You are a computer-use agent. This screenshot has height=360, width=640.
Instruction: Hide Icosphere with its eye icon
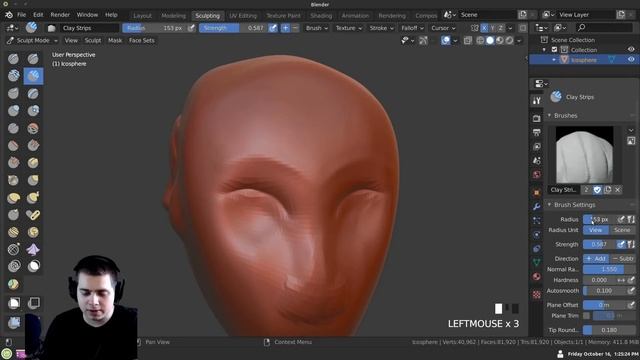(x=631, y=60)
